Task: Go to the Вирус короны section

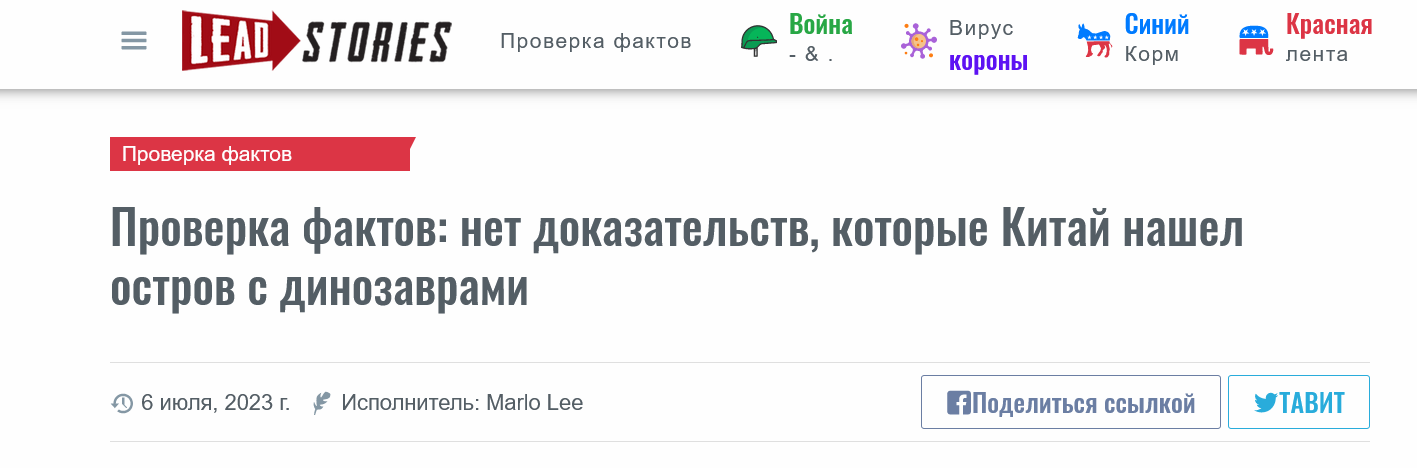Action: [988, 45]
